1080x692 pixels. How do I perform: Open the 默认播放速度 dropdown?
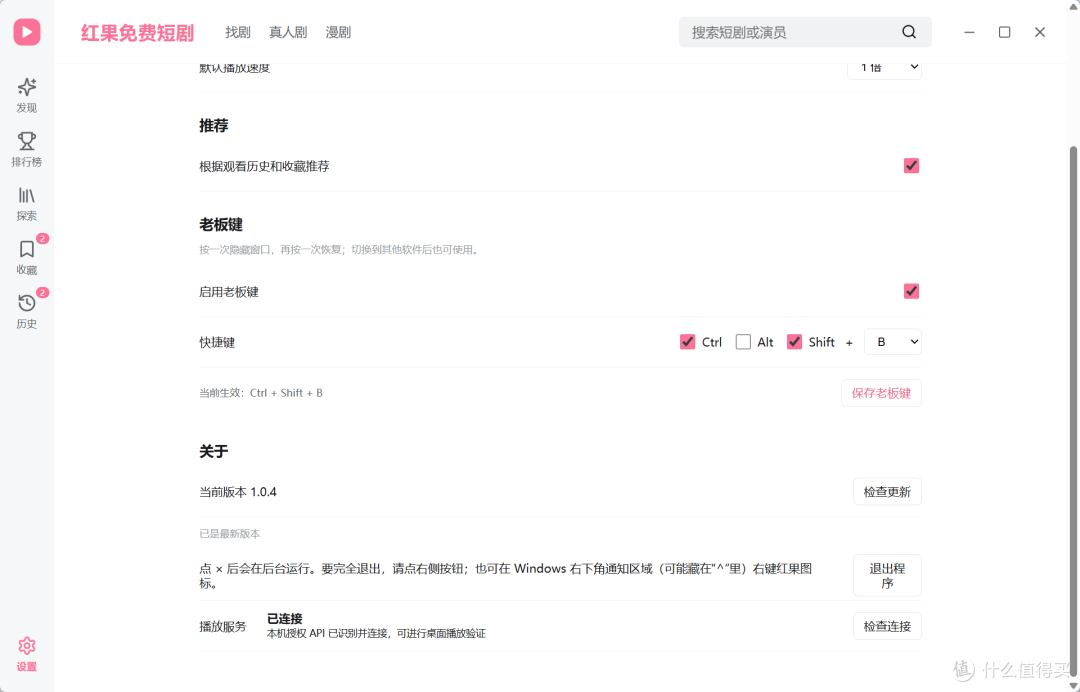point(884,68)
